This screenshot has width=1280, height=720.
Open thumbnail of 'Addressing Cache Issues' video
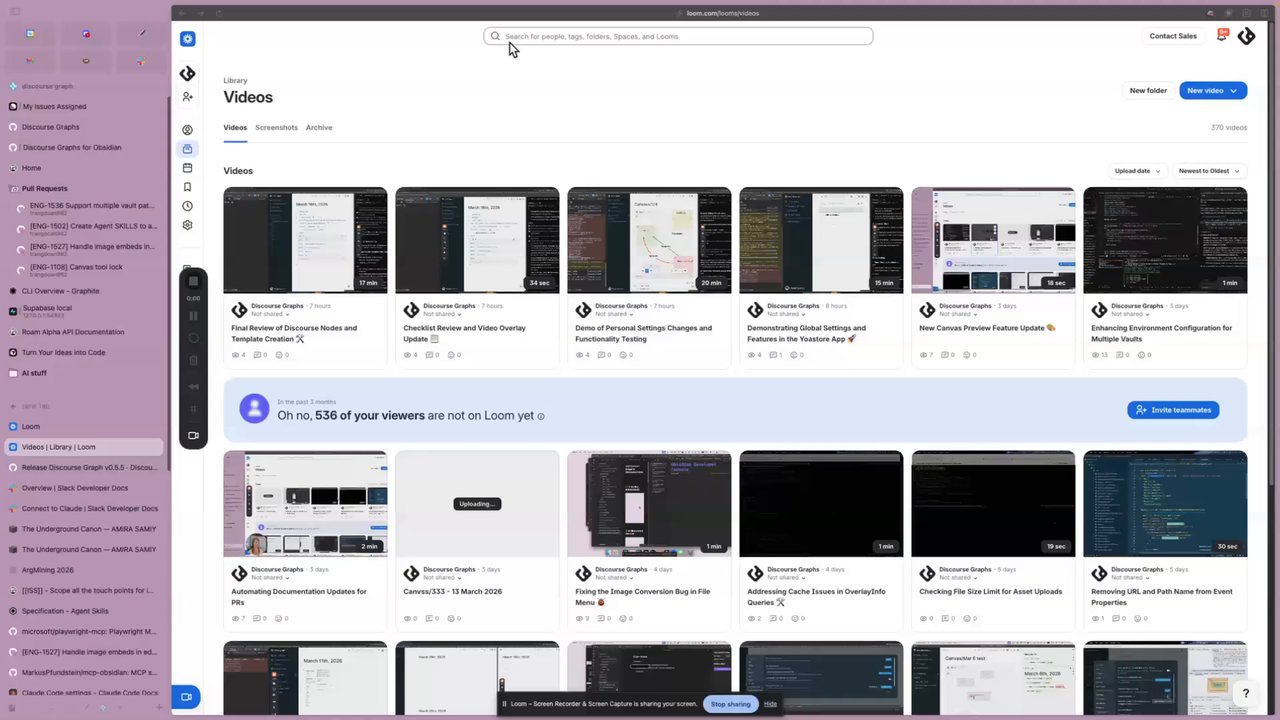point(821,503)
